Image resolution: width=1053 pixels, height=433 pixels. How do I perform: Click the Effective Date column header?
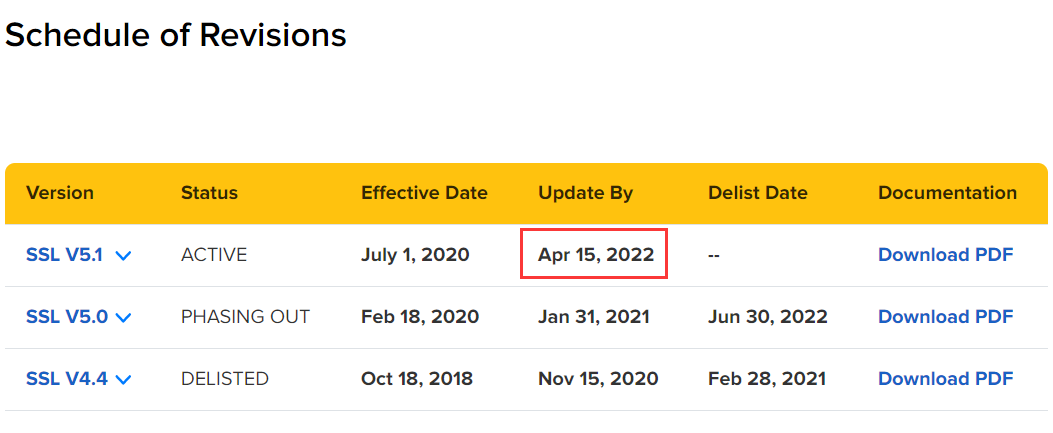[424, 193]
